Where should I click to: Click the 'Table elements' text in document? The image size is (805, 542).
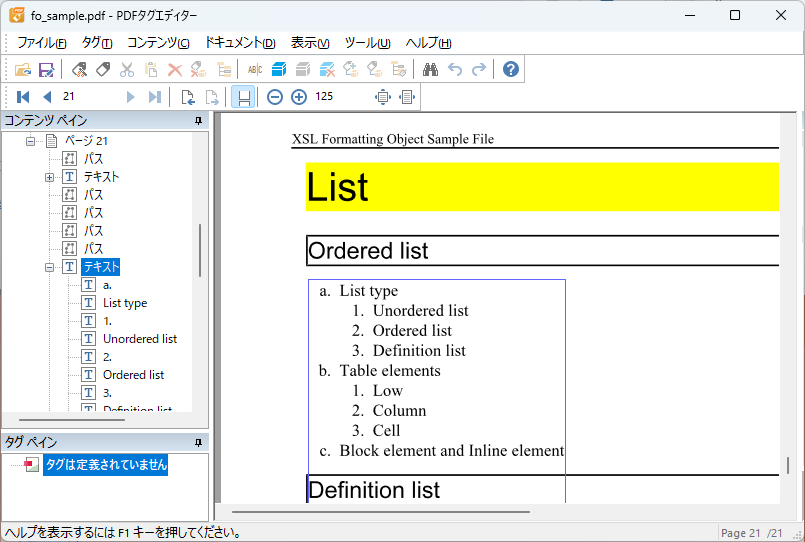click(390, 371)
